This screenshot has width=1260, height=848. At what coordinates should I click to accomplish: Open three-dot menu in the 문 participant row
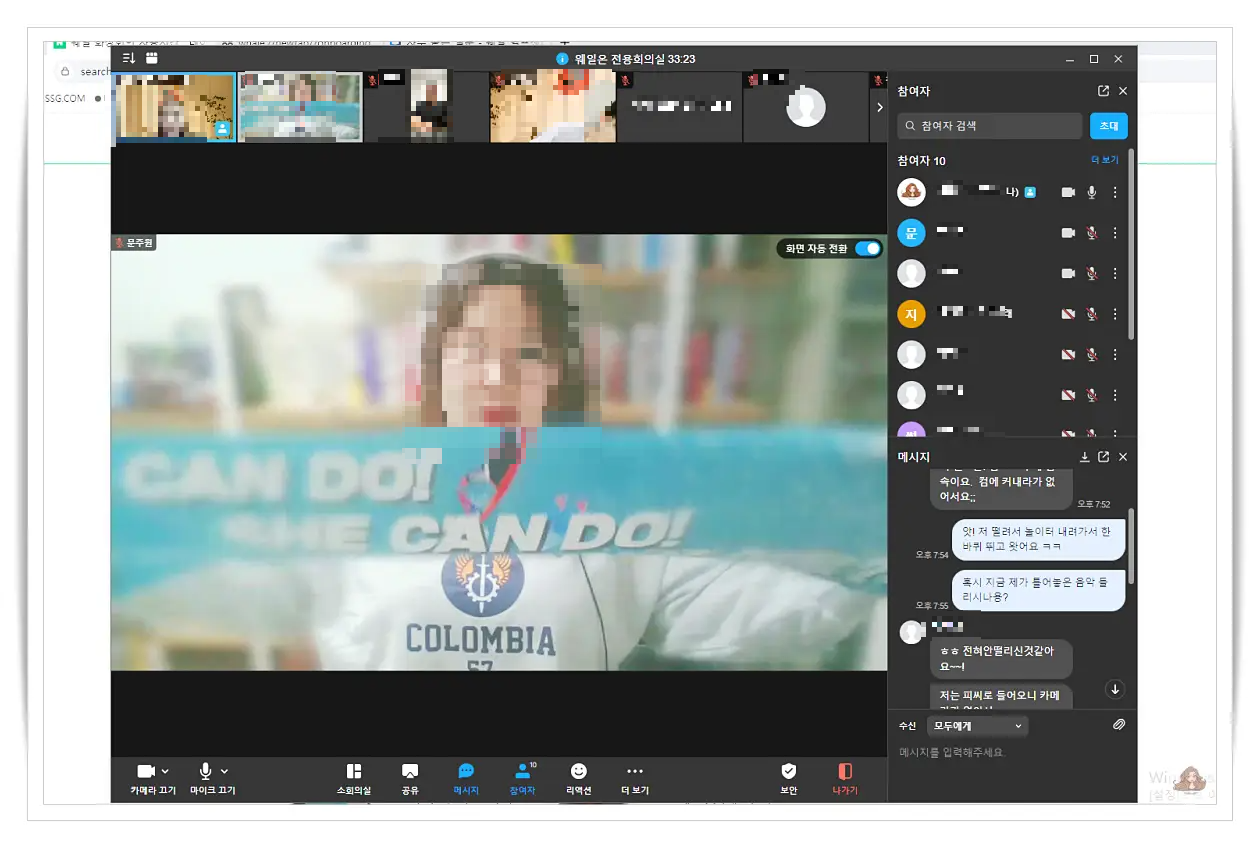tap(1115, 233)
